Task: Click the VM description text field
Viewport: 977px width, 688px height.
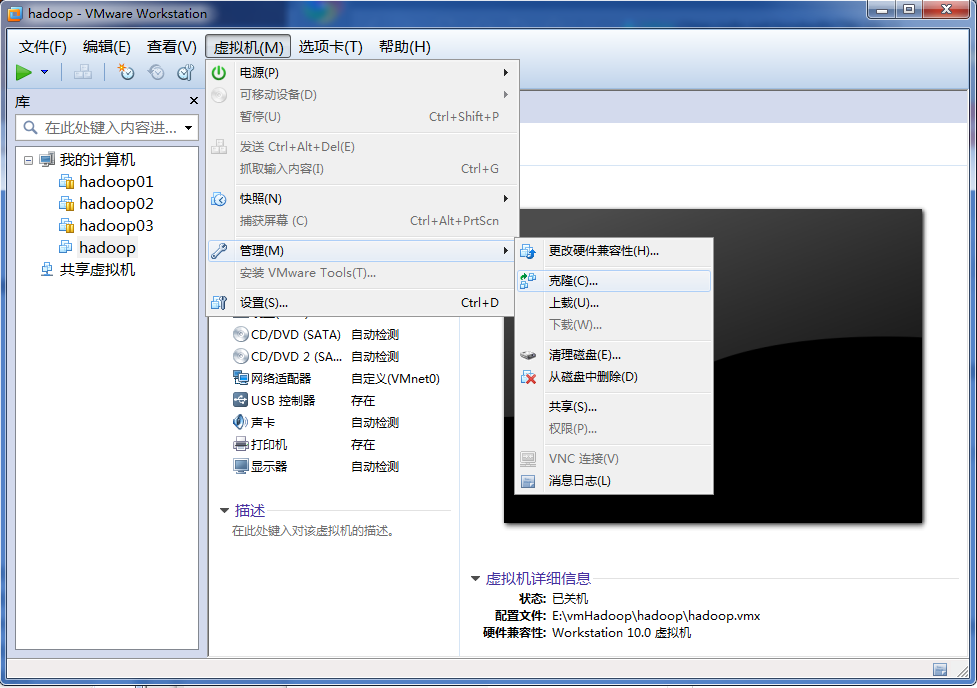Action: [313, 531]
